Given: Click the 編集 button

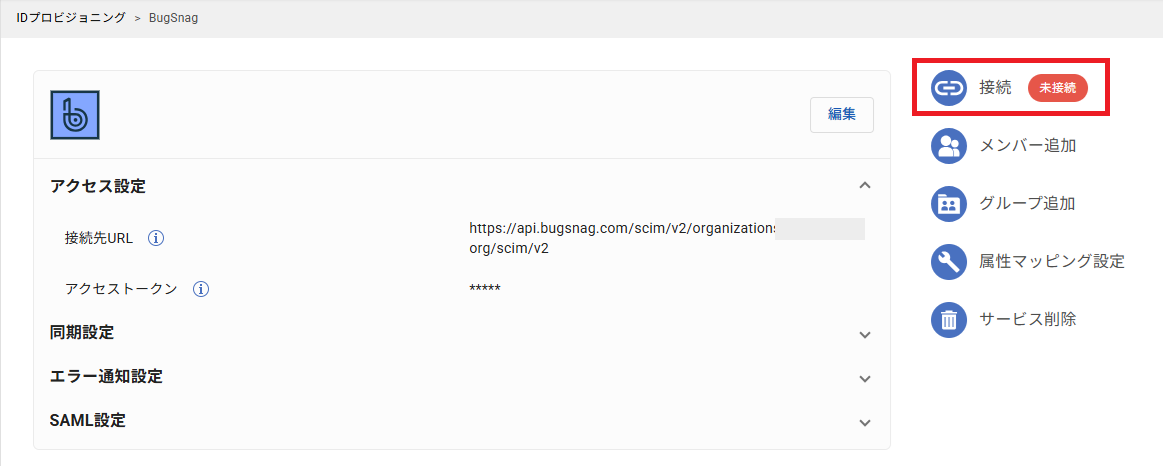Looking at the screenshot, I should tap(842, 115).
